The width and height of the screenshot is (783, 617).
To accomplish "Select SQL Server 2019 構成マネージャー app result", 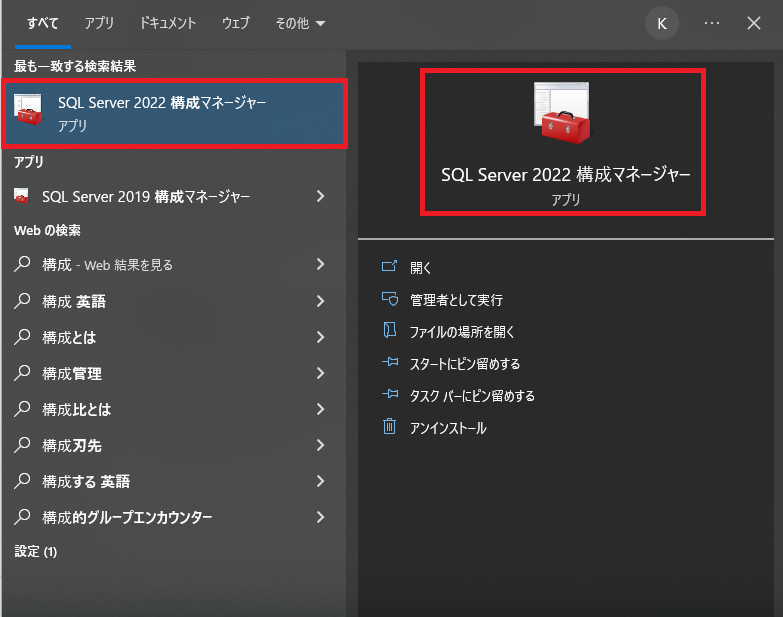I will (146, 197).
